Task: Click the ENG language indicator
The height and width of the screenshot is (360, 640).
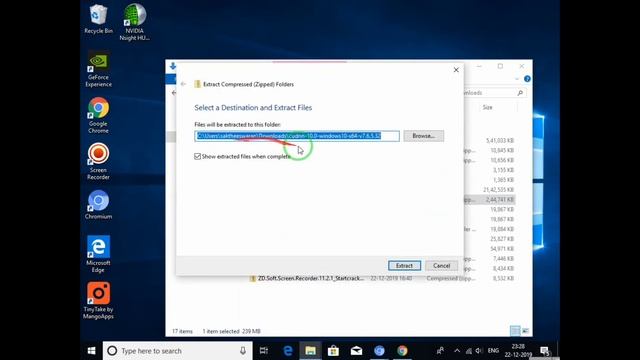Action: 493,351
